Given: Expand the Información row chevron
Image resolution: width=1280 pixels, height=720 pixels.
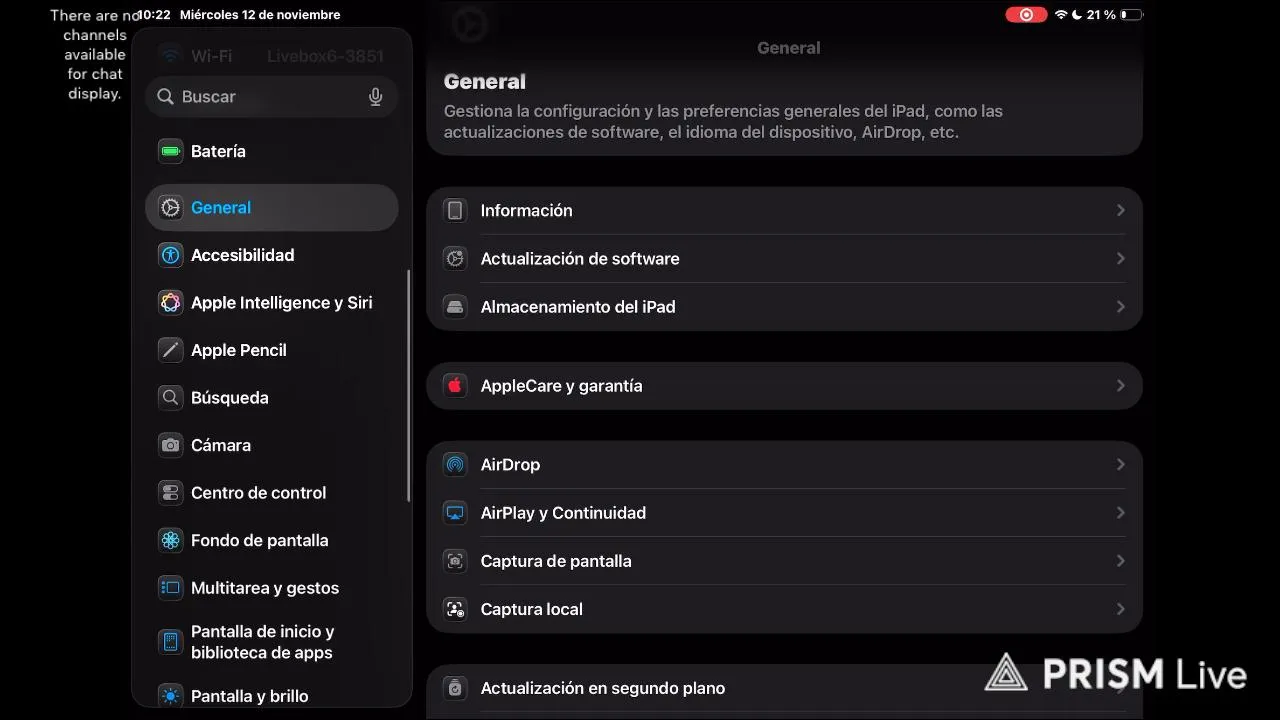Looking at the screenshot, I should [x=1120, y=211].
